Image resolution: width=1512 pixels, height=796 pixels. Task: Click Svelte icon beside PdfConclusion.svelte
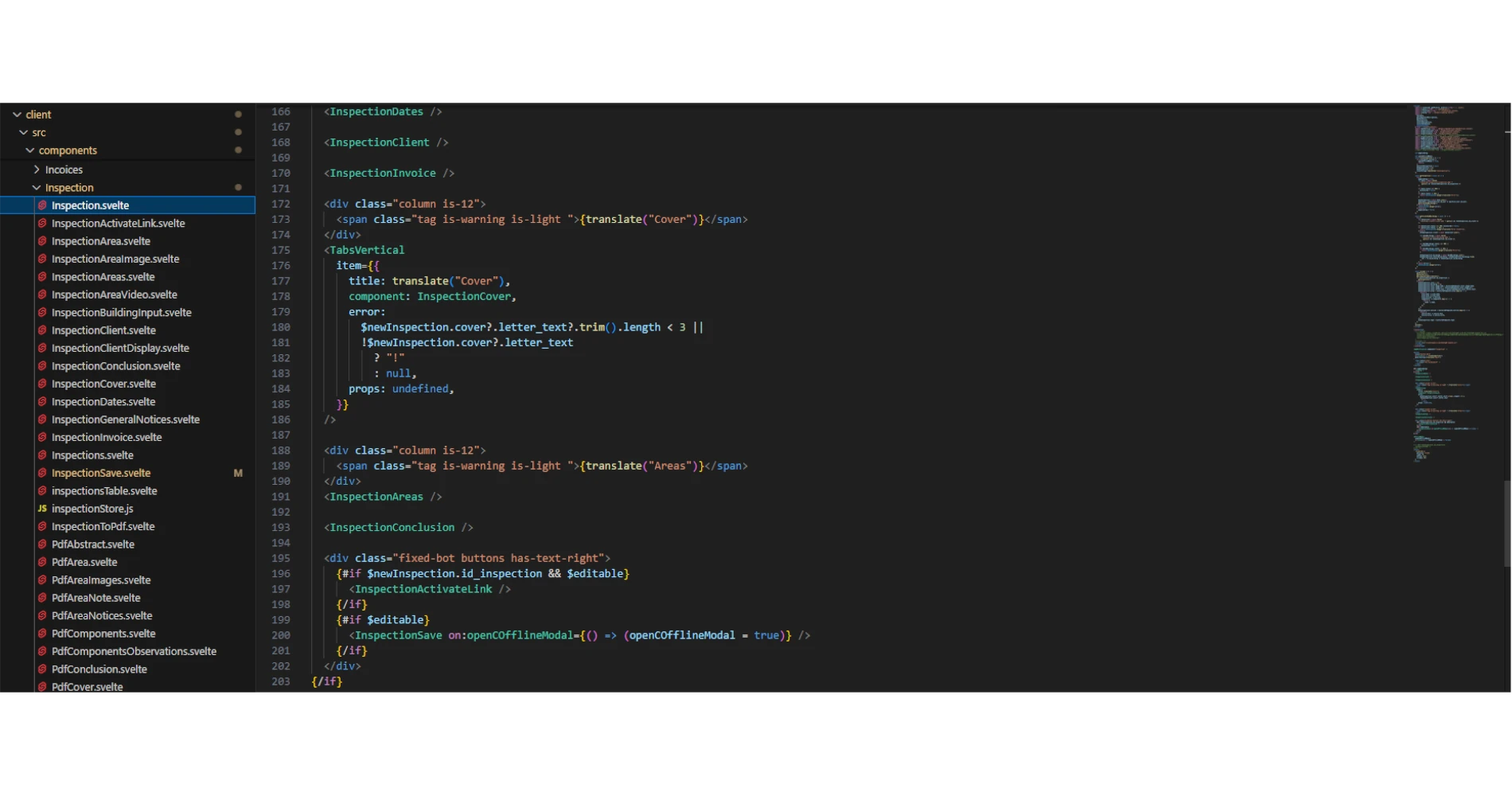42,669
